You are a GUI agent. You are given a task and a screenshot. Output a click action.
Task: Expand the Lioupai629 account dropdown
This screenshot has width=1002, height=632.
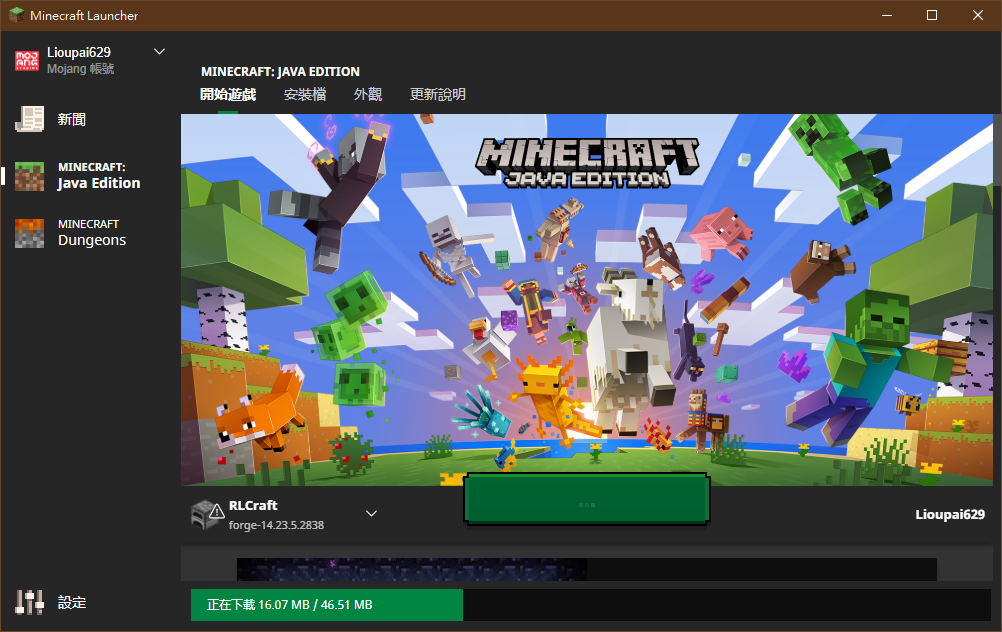coord(160,52)
